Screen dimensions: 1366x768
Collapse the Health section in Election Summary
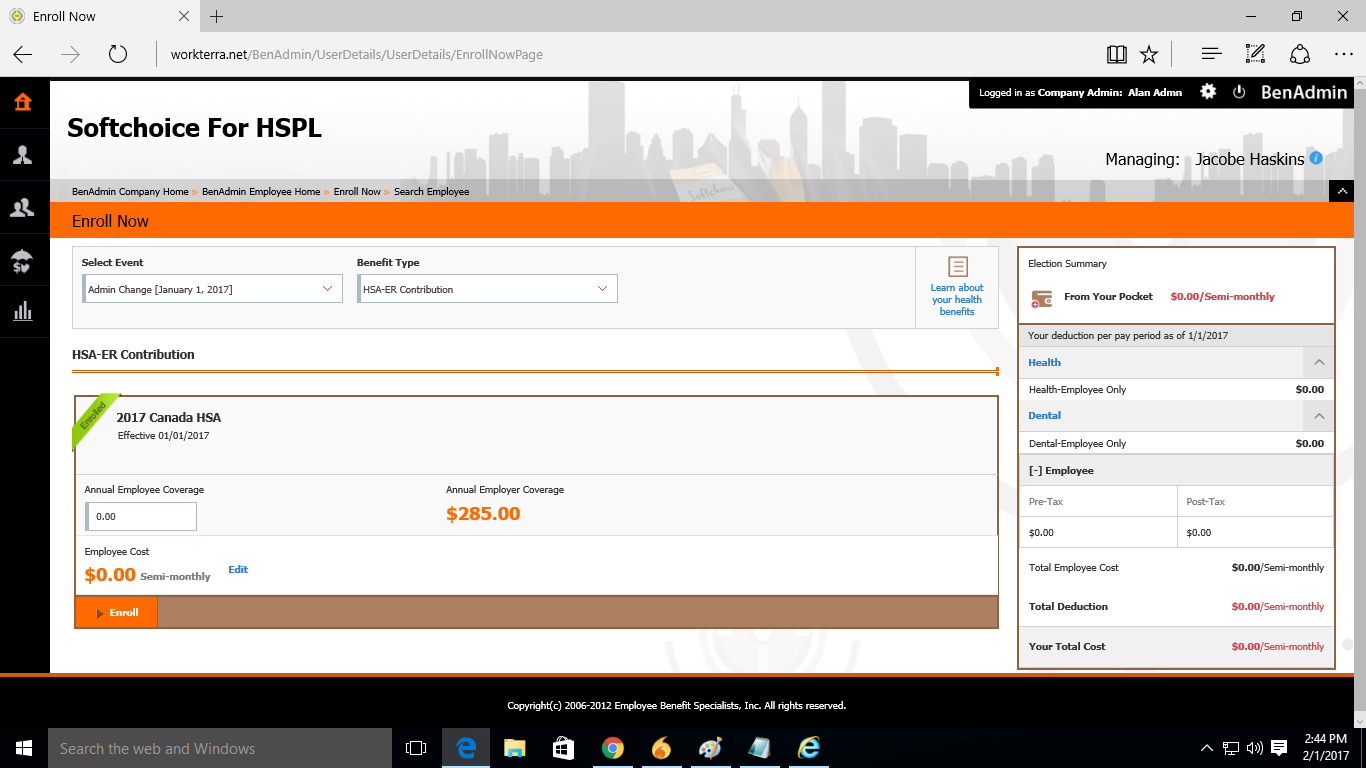[x=1318, y=362]
